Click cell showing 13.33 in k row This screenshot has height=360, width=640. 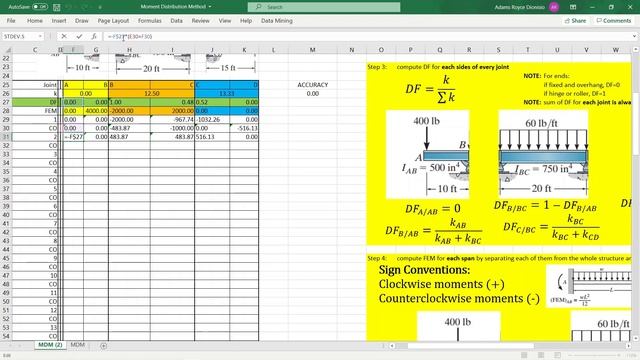tap(227, 93)
